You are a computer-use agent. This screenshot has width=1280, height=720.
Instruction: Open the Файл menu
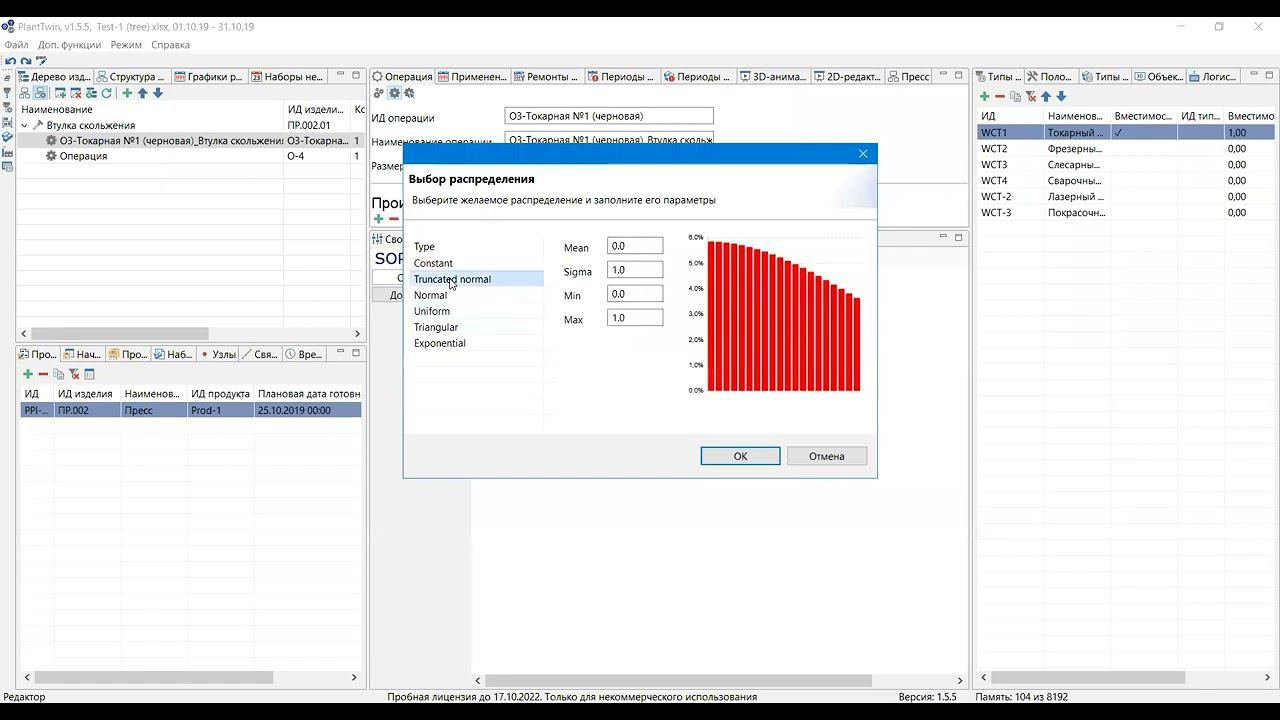tap(16, 45)
